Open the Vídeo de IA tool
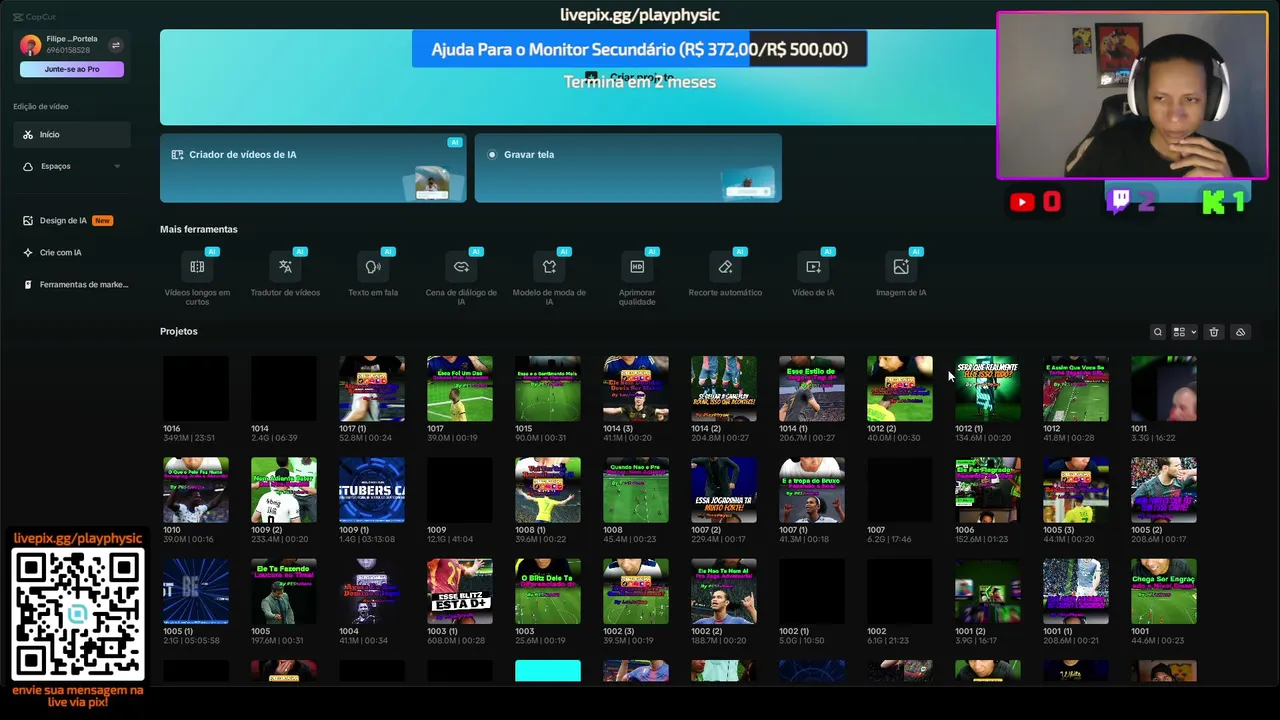The width and height of the screenshot is (1280, 720). point(813,275)
